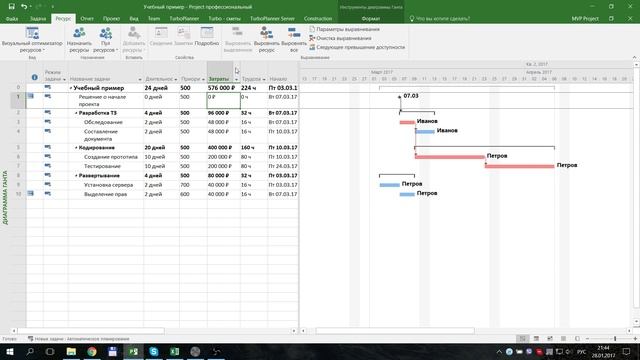Open the TurboPlanner Server tab

coord(272,19)
